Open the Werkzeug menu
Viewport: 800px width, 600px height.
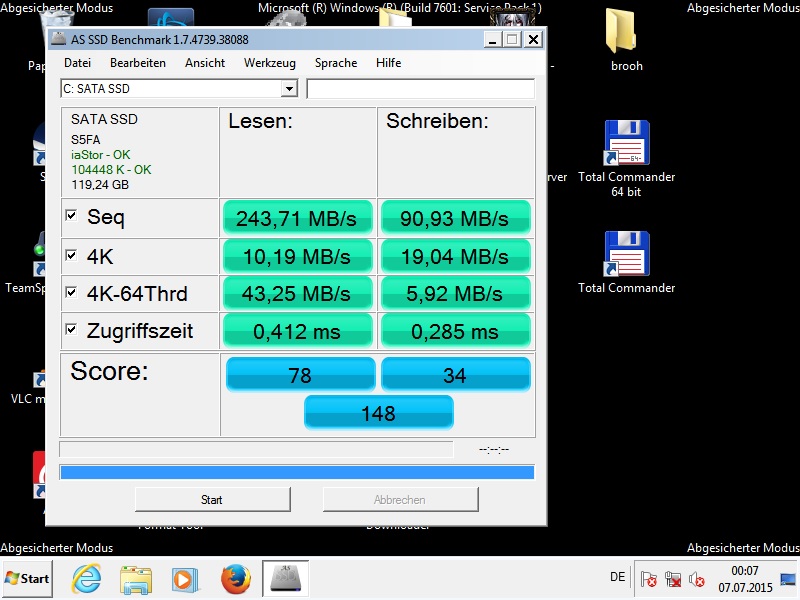(x=270, y=63)
